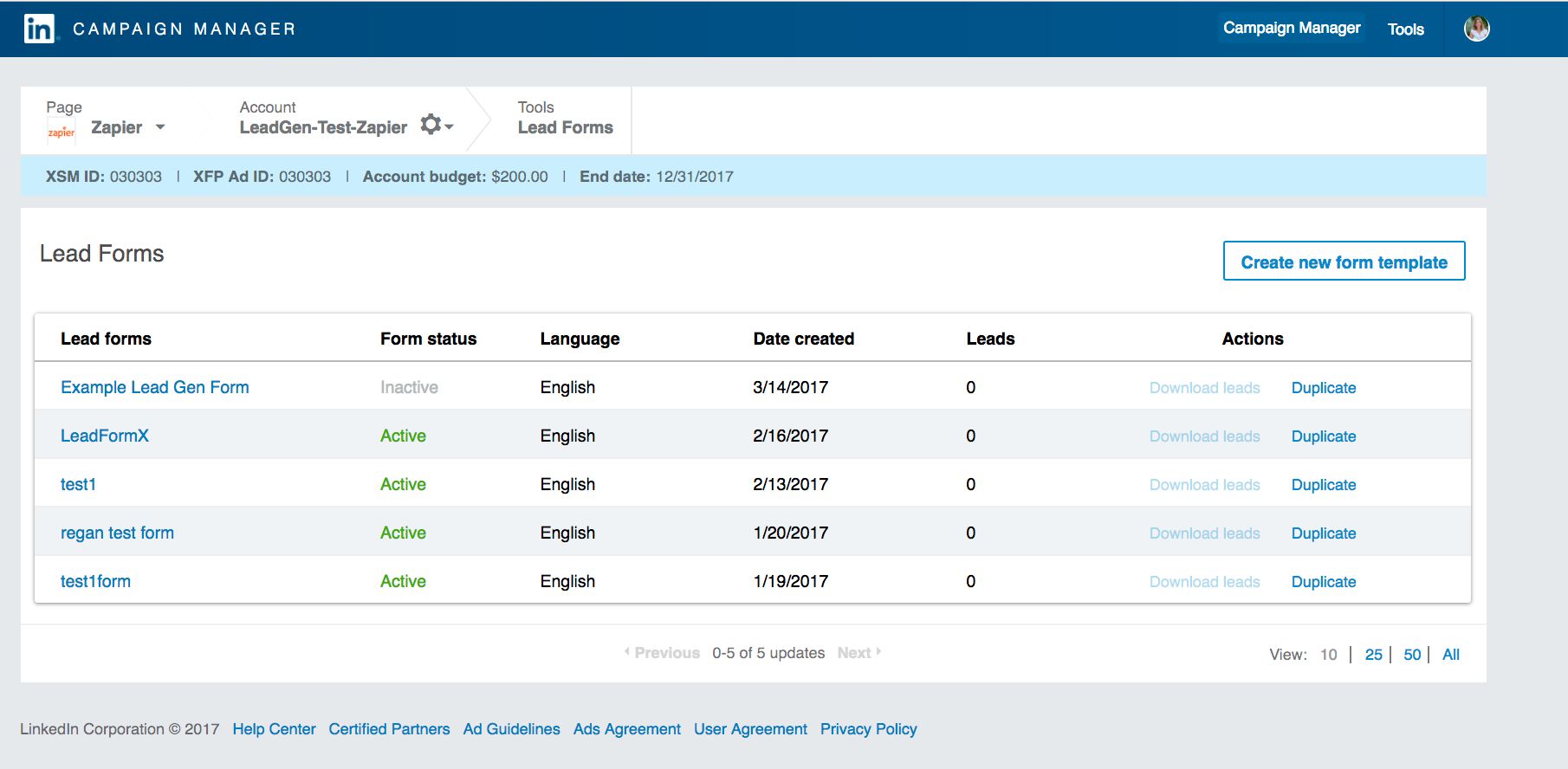Click the Lead Forms breadcrumb tab
The width and height of the screenshot is (1568, 769).
565,127
